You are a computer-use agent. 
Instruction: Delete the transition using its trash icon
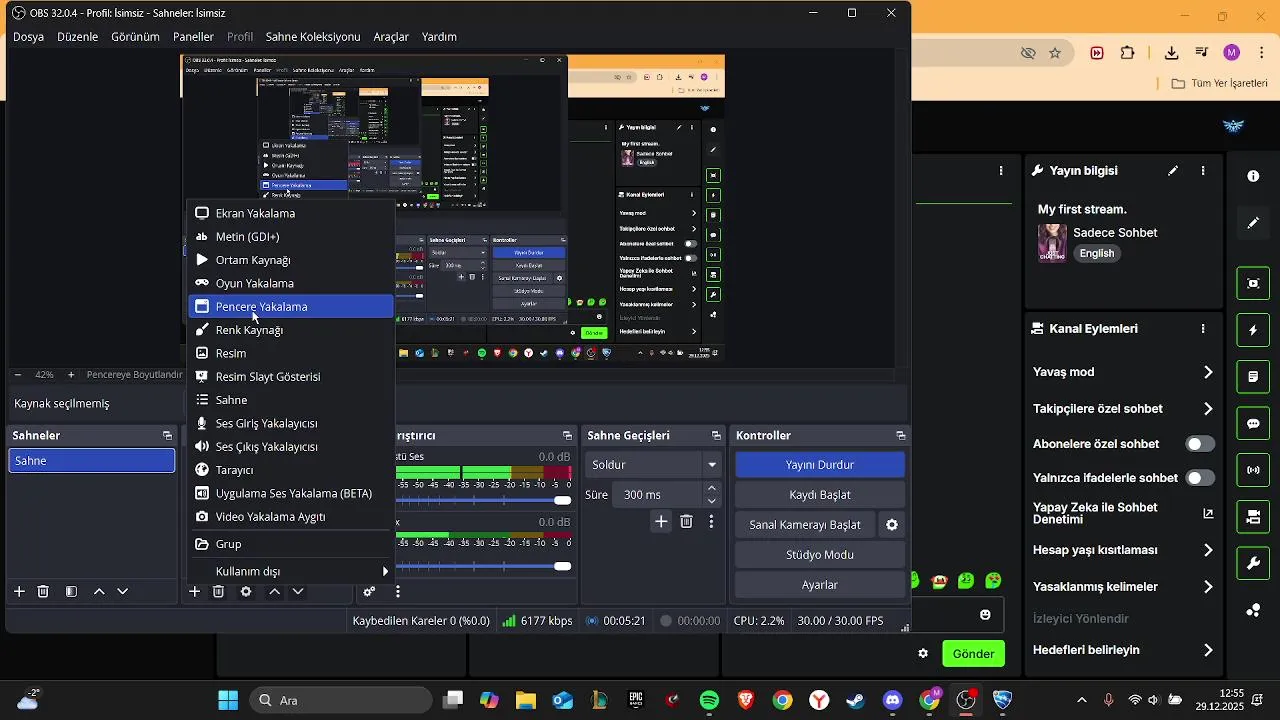pos(686,522)
